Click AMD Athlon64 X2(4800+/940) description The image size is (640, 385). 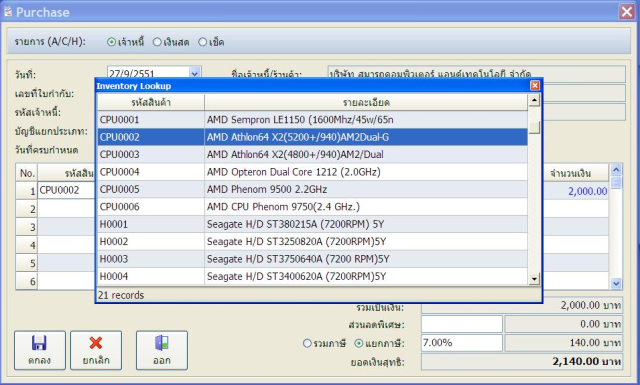[295, 154]
